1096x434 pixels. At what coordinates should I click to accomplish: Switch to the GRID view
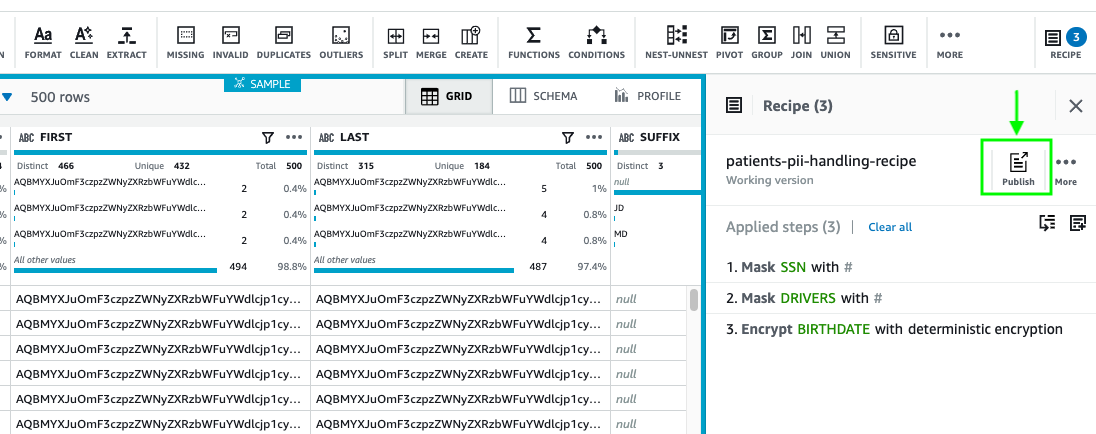[x=449, y=96]
